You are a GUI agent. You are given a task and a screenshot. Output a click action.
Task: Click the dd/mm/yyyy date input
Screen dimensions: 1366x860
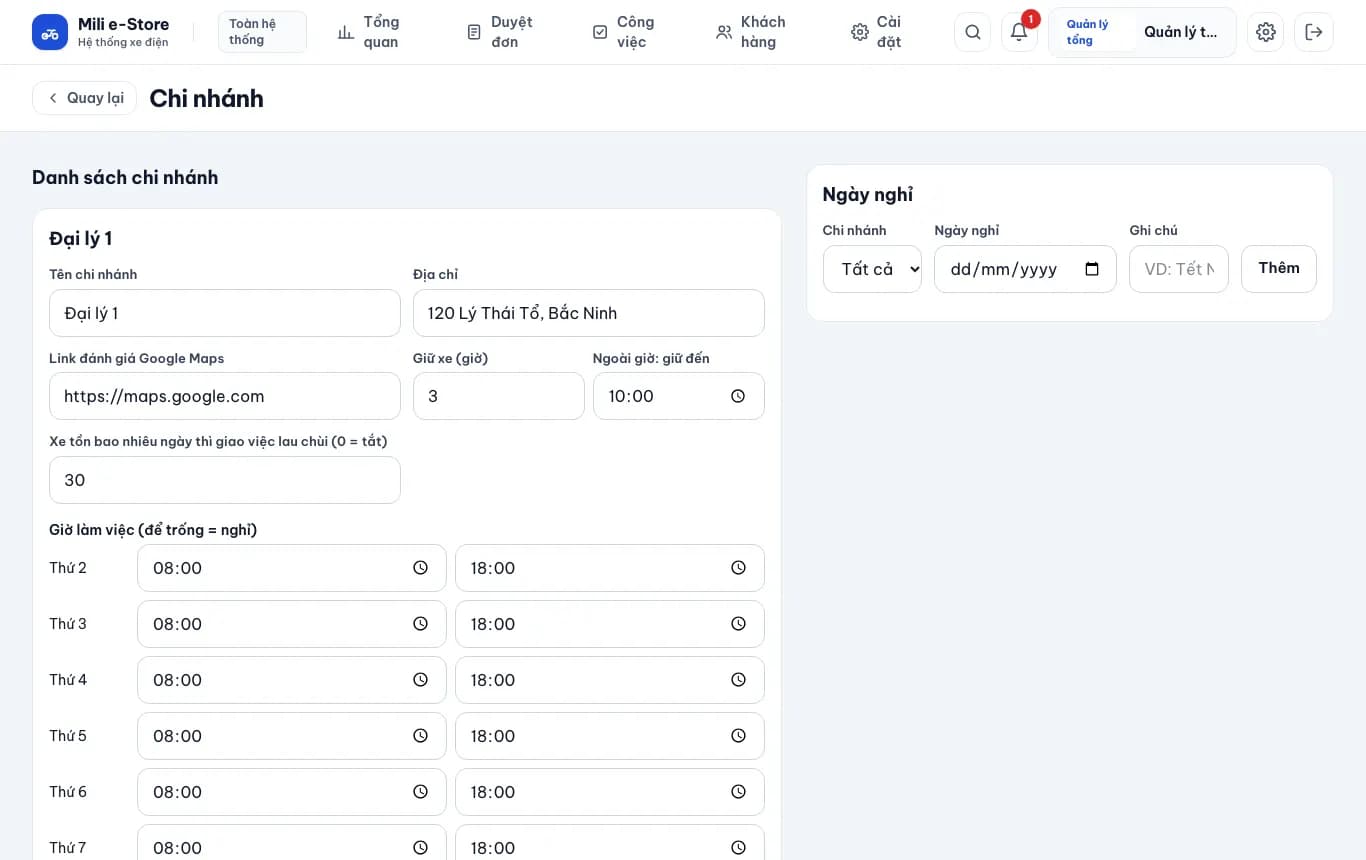point(1025,269)
